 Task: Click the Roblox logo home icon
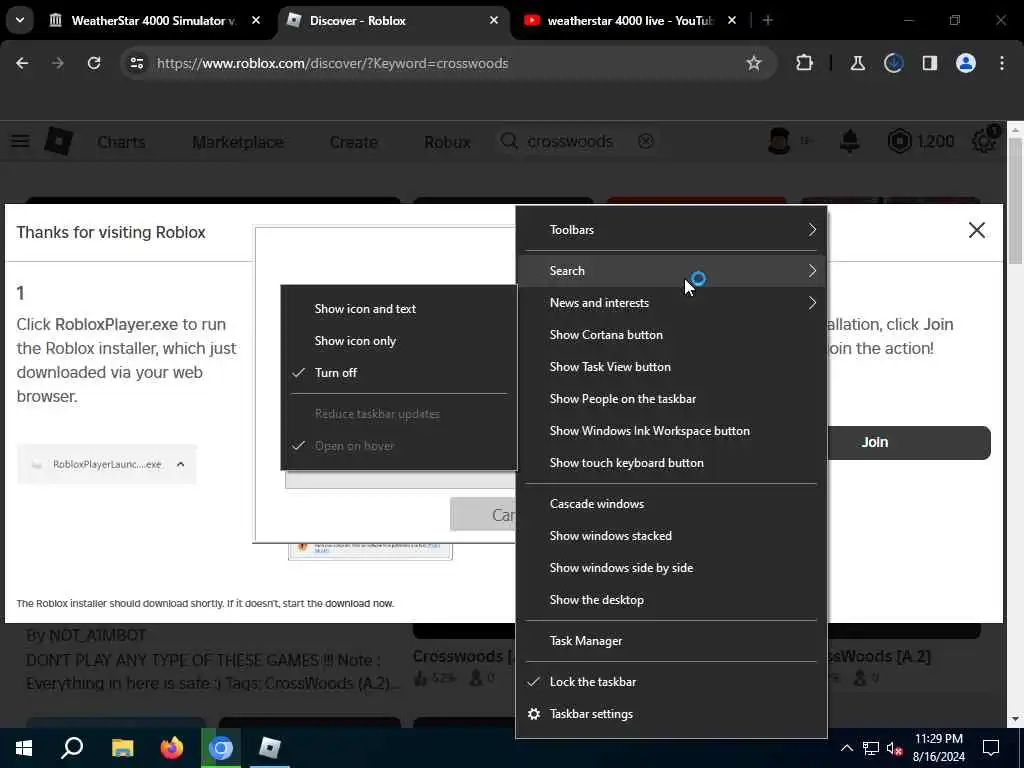click(58, 141)
